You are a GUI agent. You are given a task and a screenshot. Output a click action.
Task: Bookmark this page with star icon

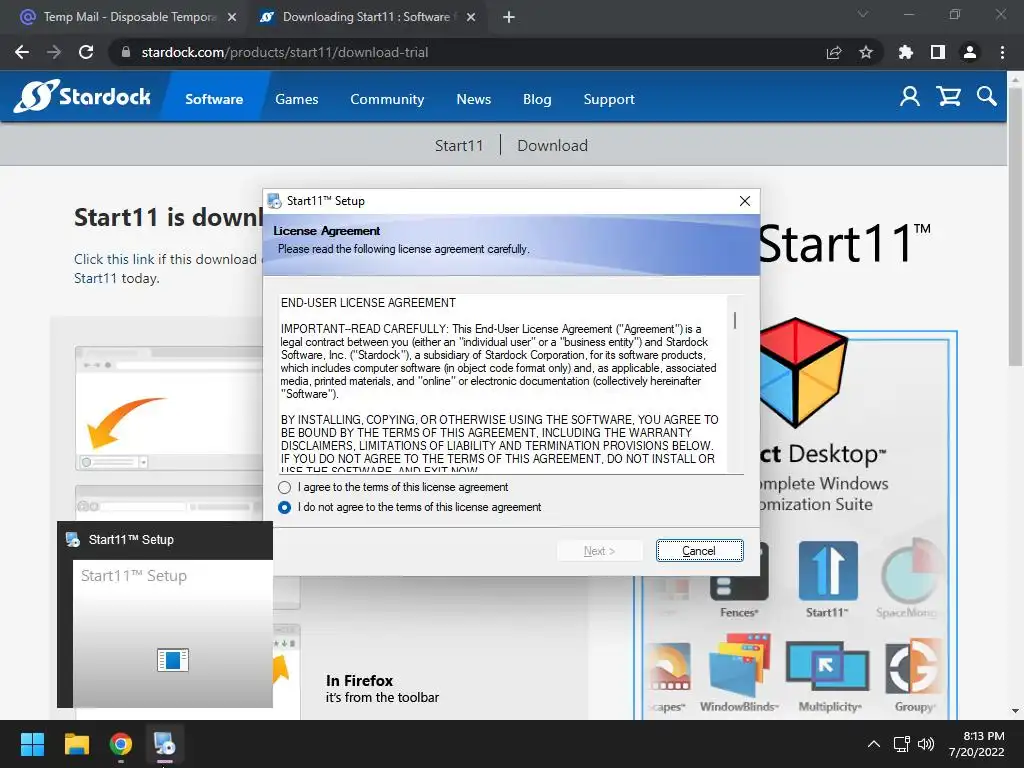[866, 52]
